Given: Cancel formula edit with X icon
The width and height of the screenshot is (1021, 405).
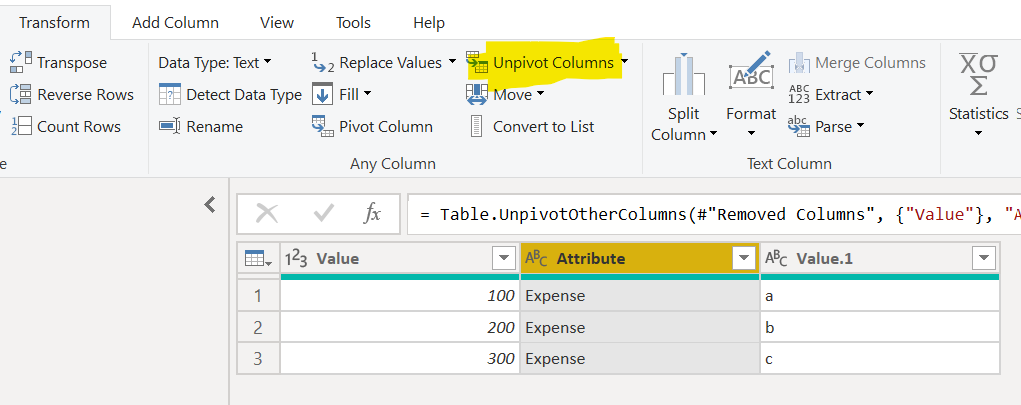Looking at the screenshot, I should (267, 213).
